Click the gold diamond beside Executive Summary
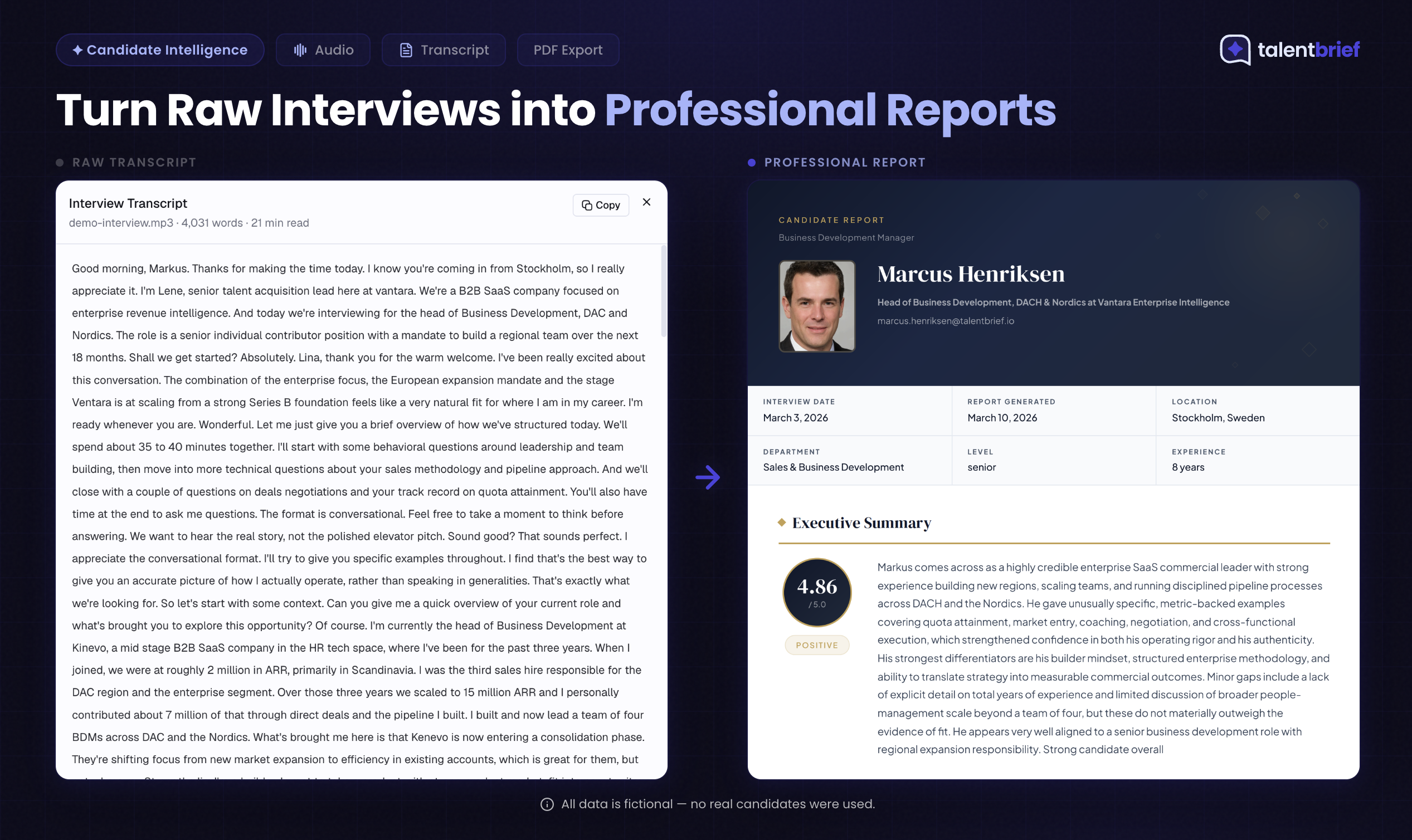 pyautogui.click(x=782, y=523)
